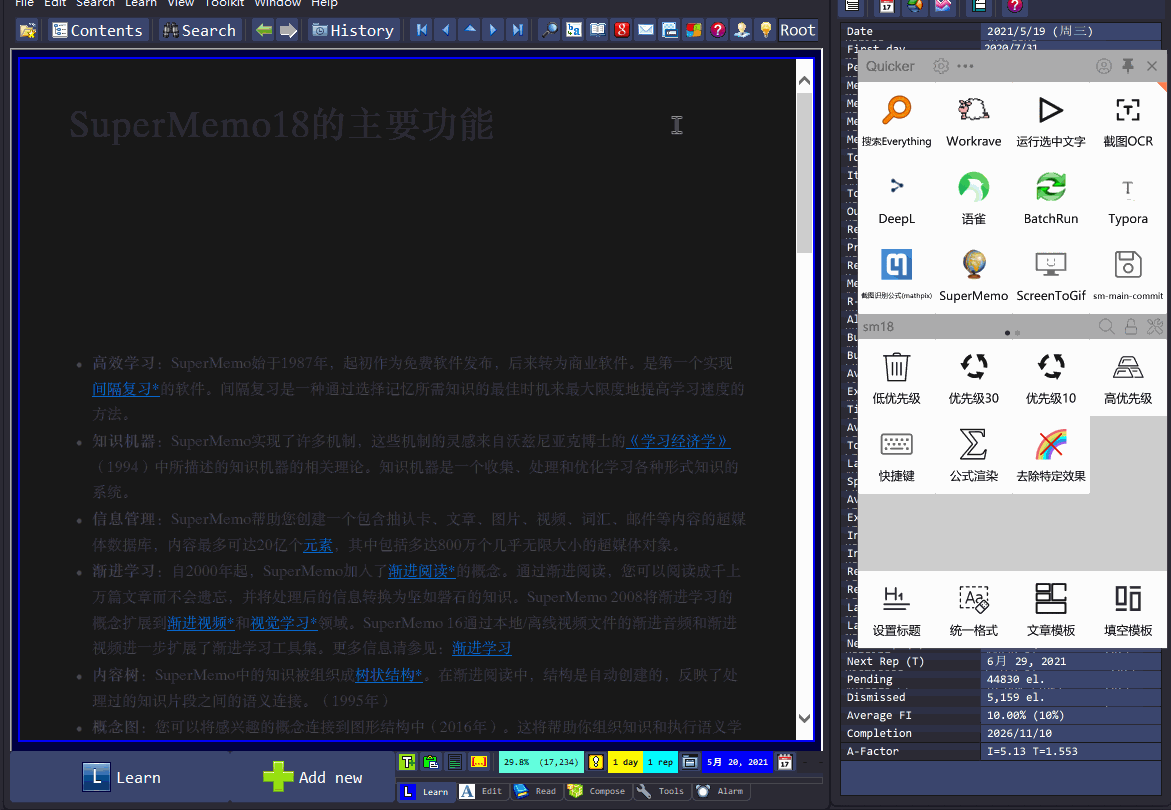The image size is (1171, 810).
Task: Click the light bulb icon
Action: 765,31
